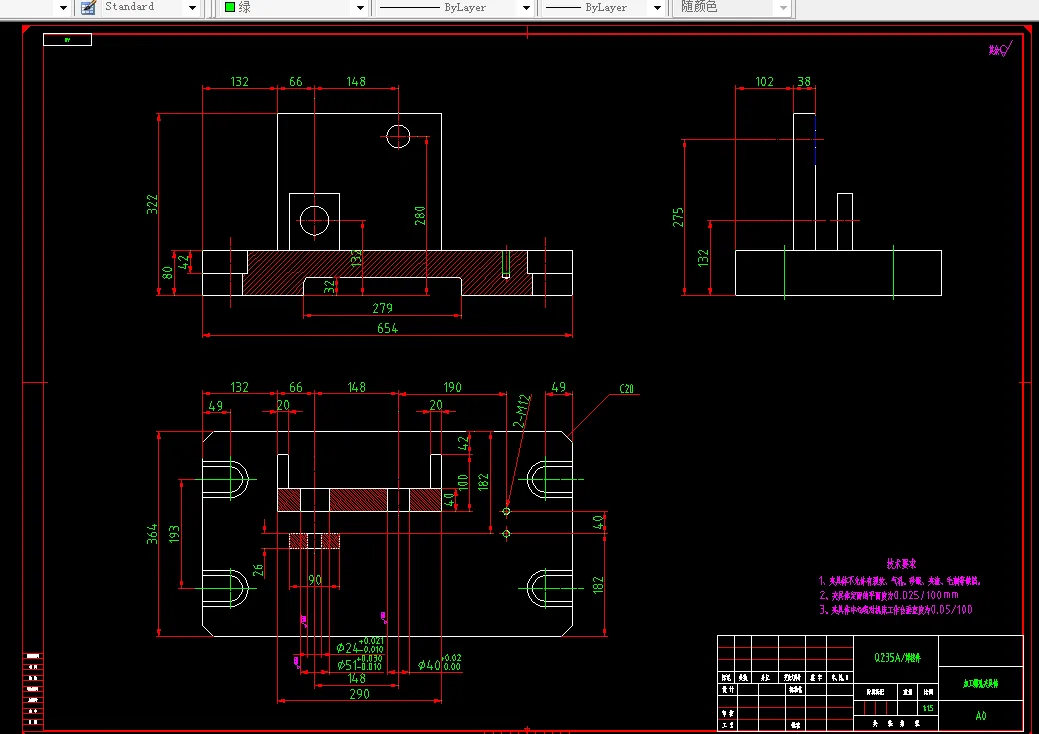Select the 280 vertical dimension
The height and width of the screenshot is (734, 1039).
tap(420, 215)
